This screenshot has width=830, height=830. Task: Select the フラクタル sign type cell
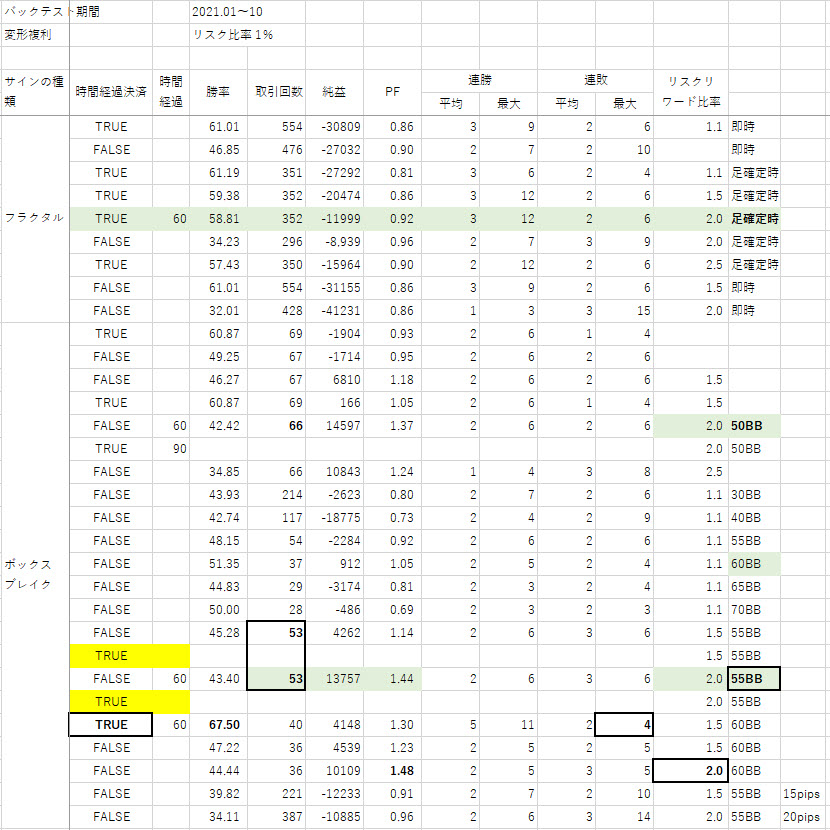[35, 219]
